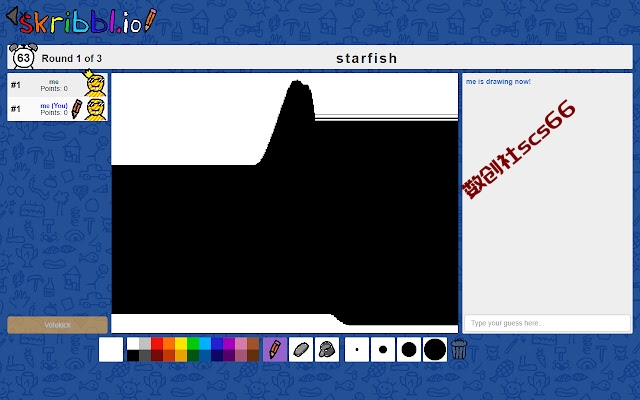Select the eraser tool
This screenshot has height=400, width=640.
[x=301, y=349]
